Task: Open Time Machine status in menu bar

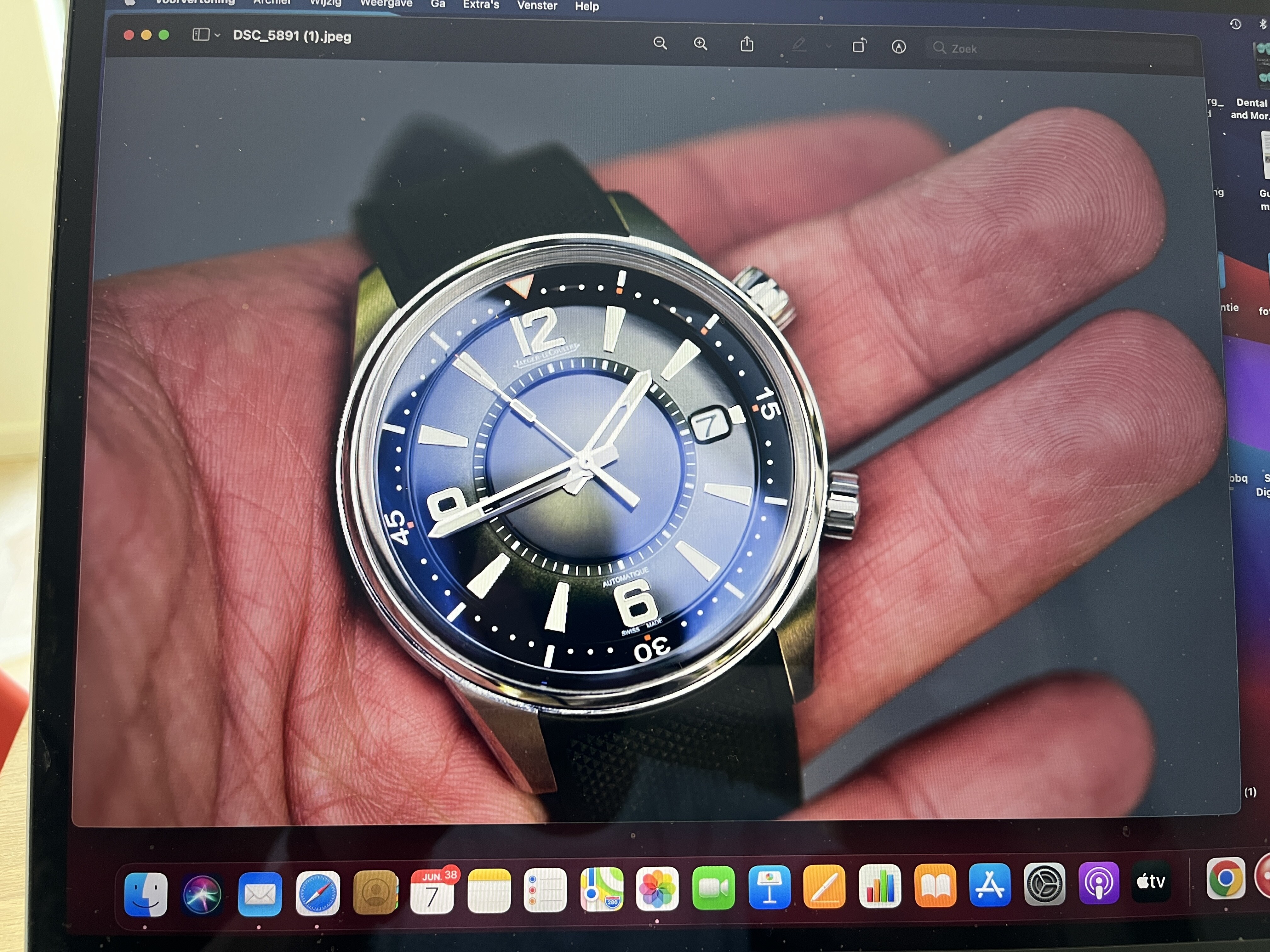Action: tap(1236, 24)
